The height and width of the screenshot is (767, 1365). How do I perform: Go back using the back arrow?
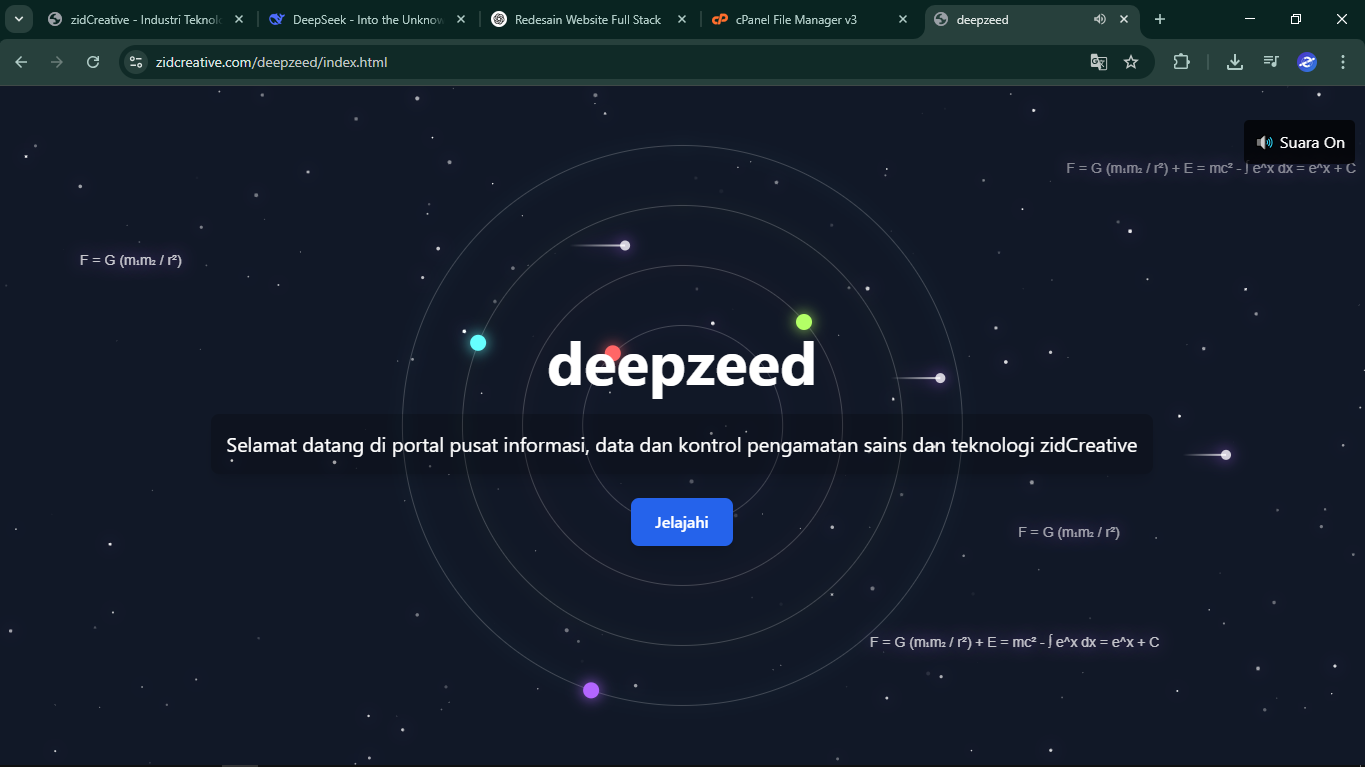pos(22,62)
